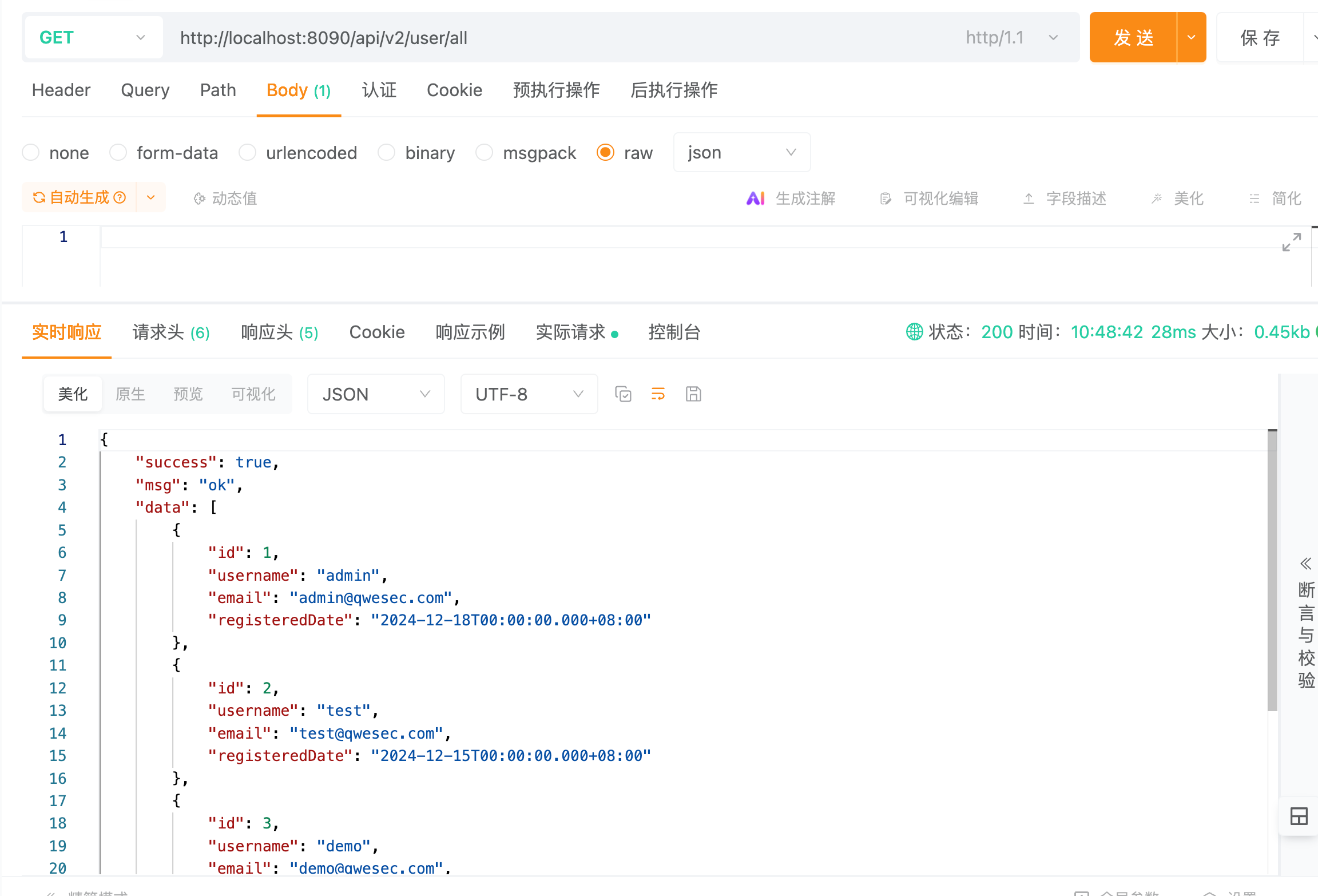The image size is (1318, 896).
Task: Switch to the 实时响应 tab
Action: tap(66, 332)
